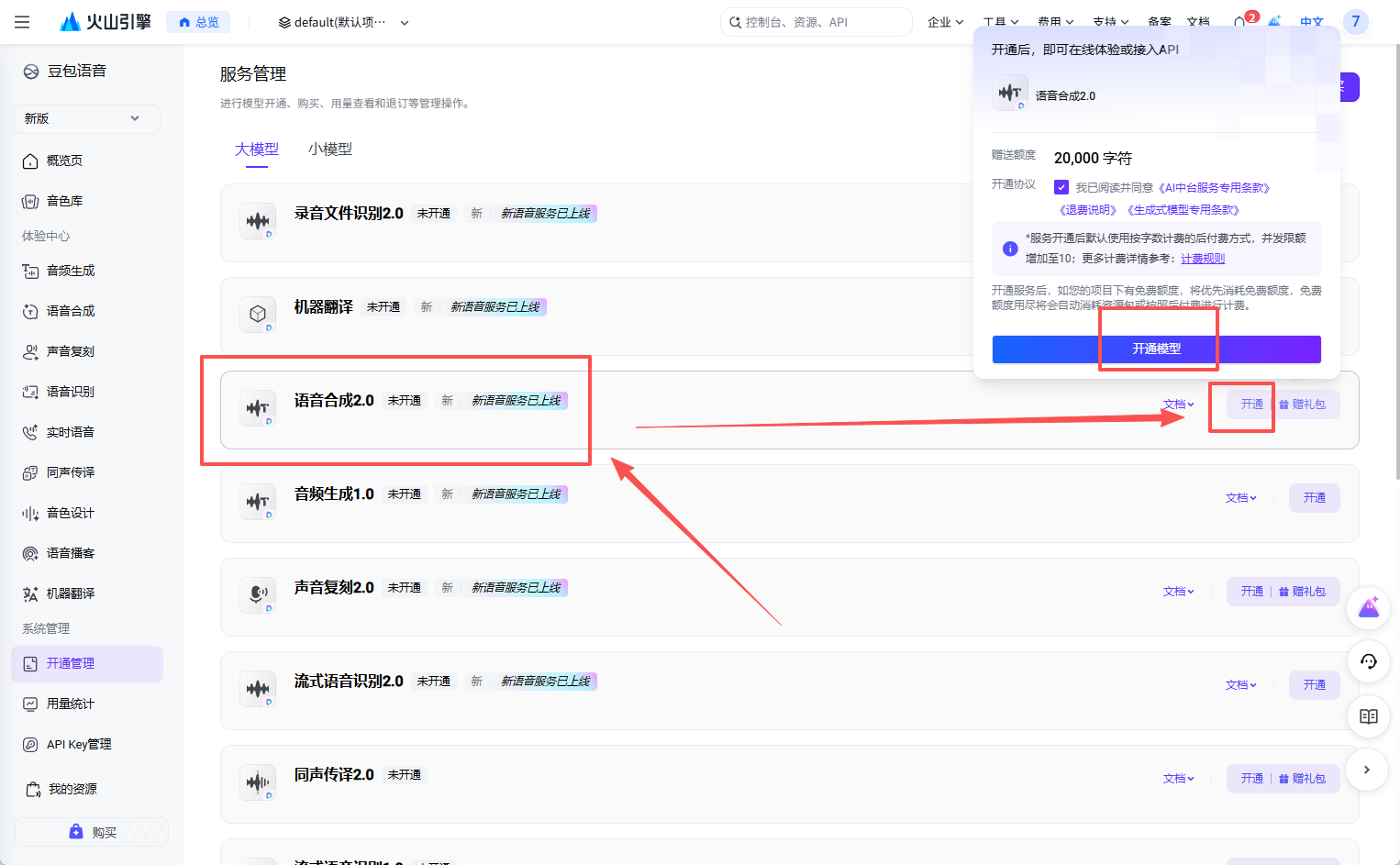Click the floating customer service headset icon

[1369, 661]
